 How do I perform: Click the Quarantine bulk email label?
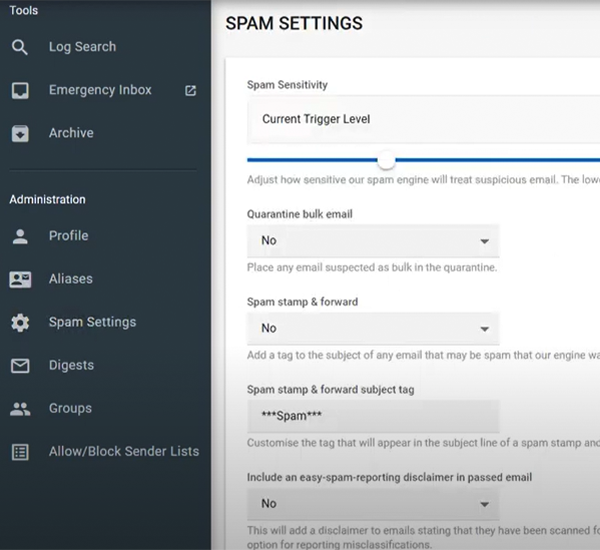click(x=300, y=214)
